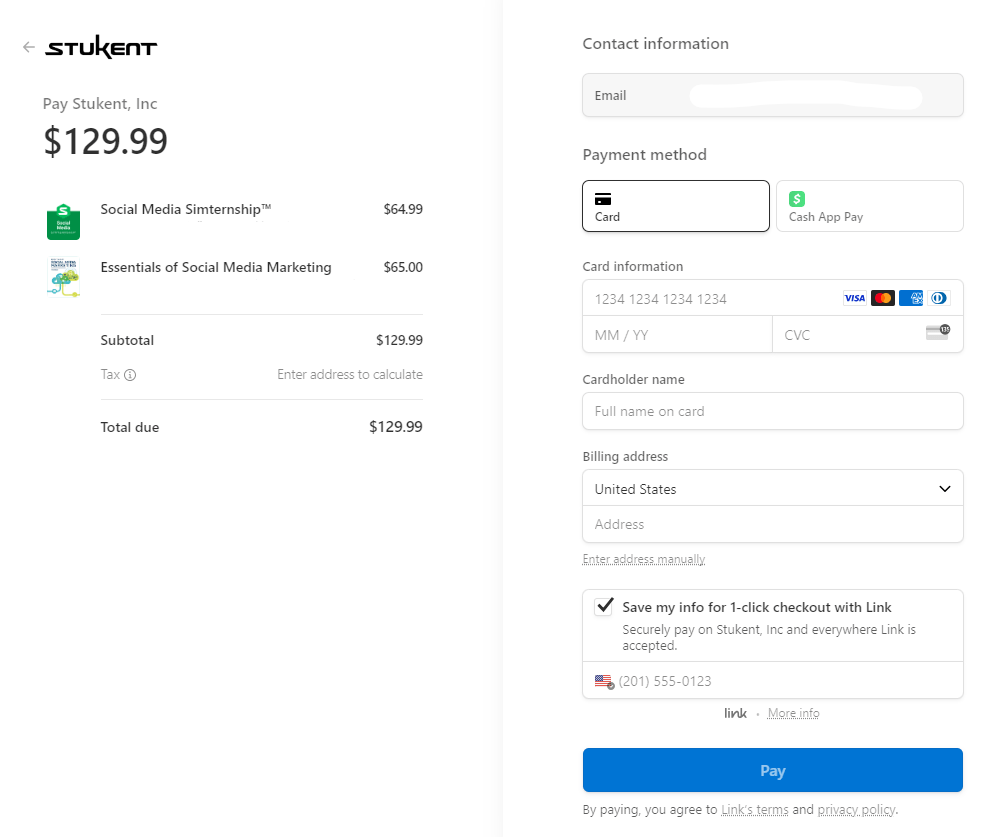
Task: Click the Visa card brand icon
Action: (854, 297)
